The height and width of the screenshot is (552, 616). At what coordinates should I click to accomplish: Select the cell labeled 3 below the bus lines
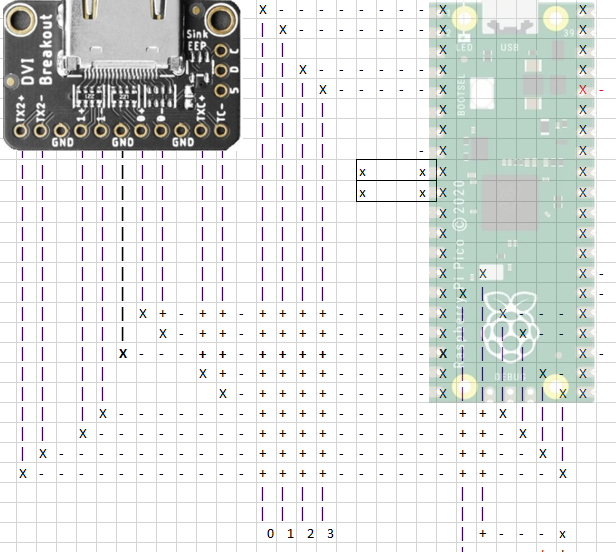(329, 533)
